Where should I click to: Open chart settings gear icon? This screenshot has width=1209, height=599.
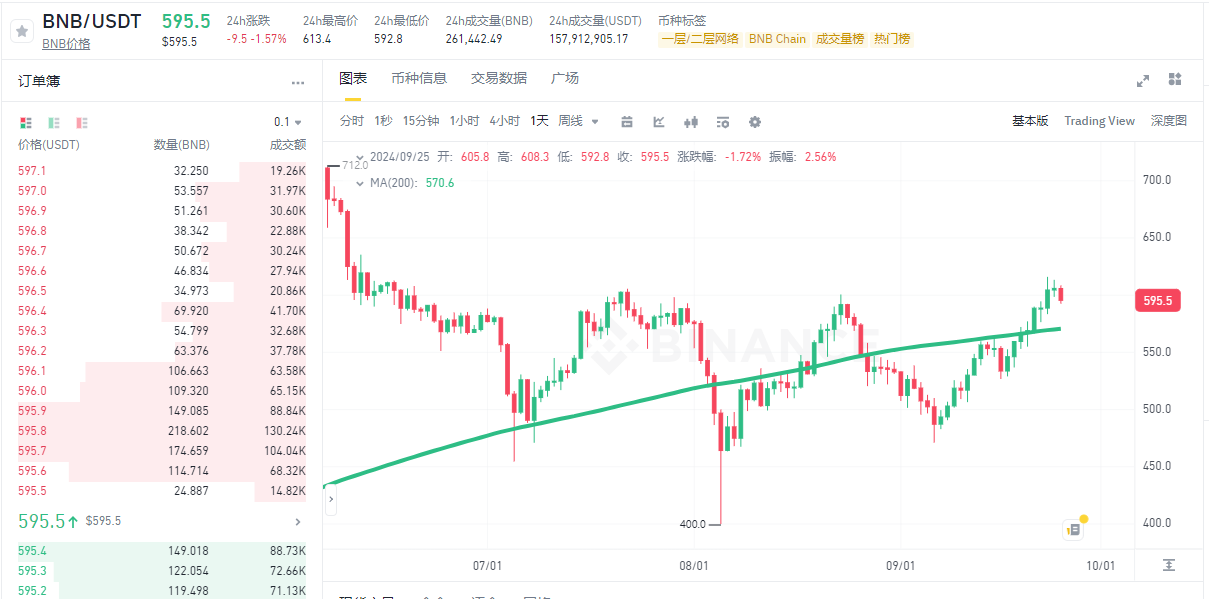(x=755, y=122)
